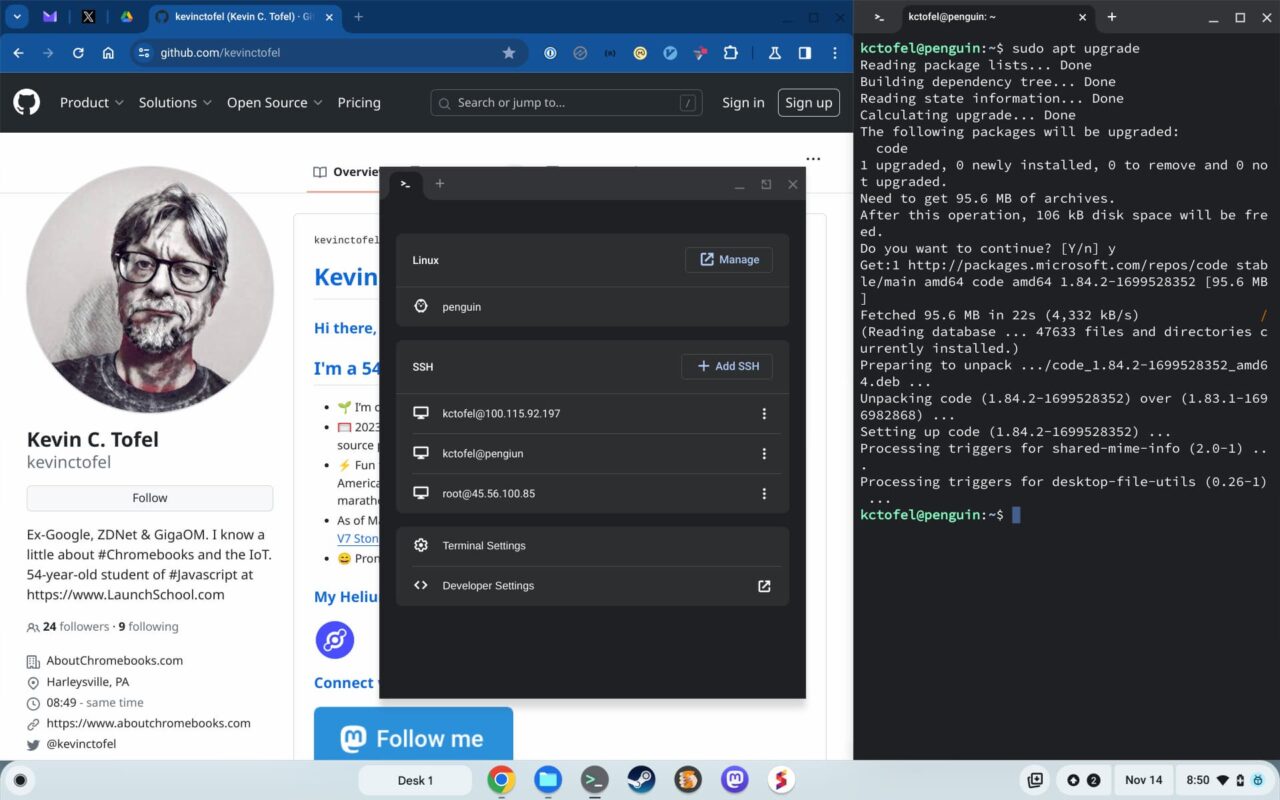
Task: Open the 1Password extension icon
Action: tap(550, 53)
